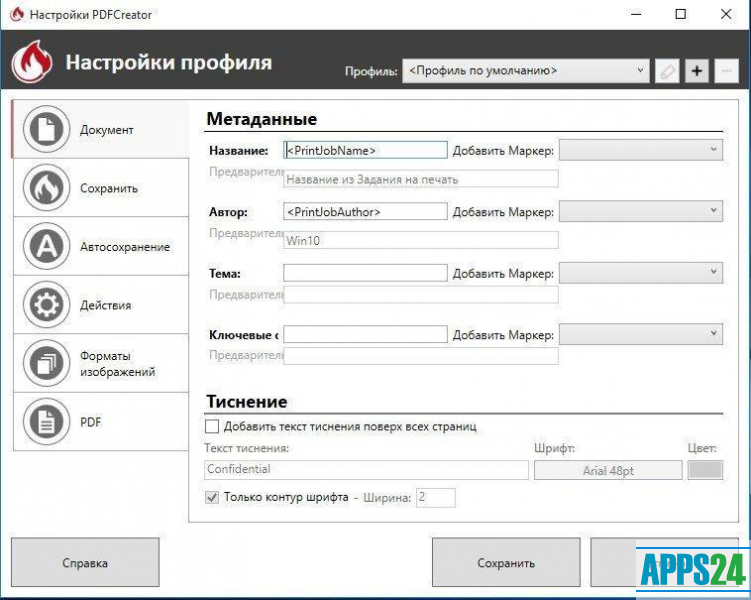751x600 pixels.
Task: Expand Добавить Маркер dropdown for Автор
Action: [x=641, y=211]
